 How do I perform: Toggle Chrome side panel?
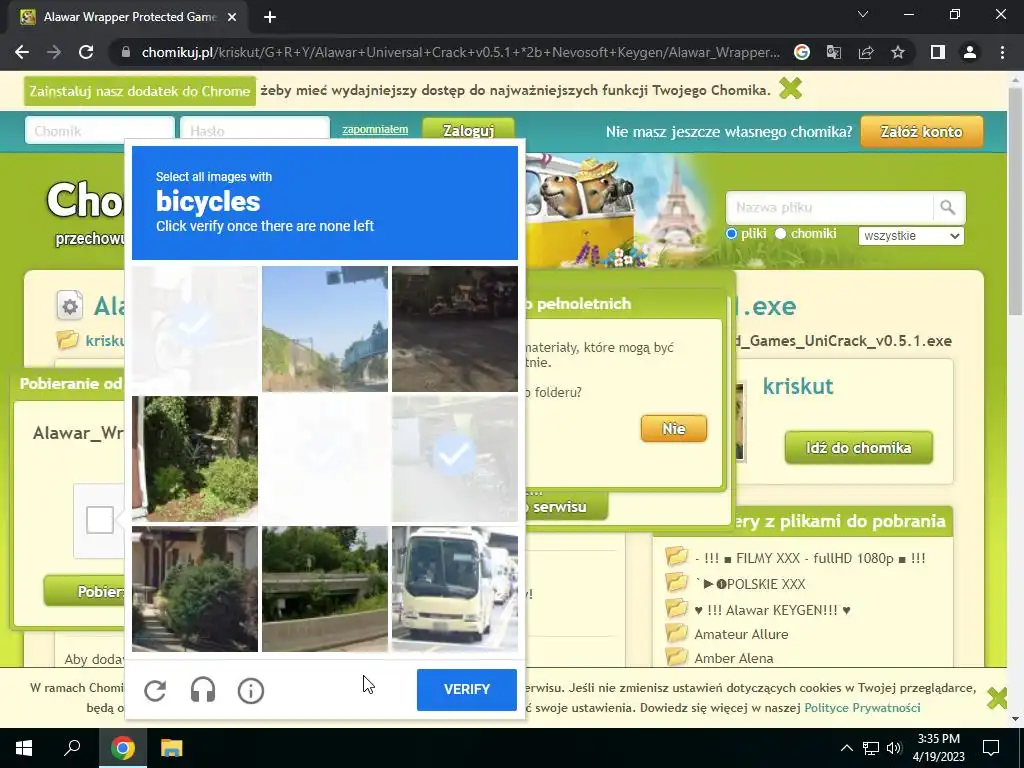(x=938, y=52)
